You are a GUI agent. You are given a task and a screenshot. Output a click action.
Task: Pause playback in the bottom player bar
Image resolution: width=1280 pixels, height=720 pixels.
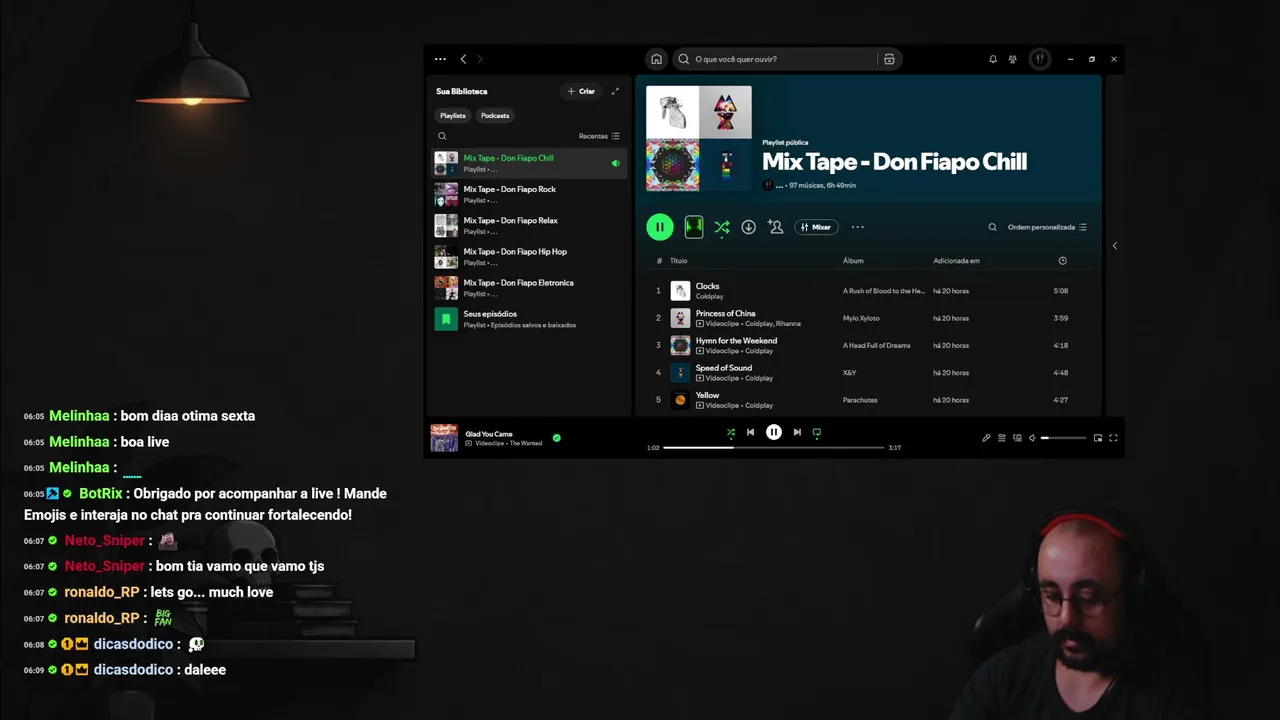[774, 432]
